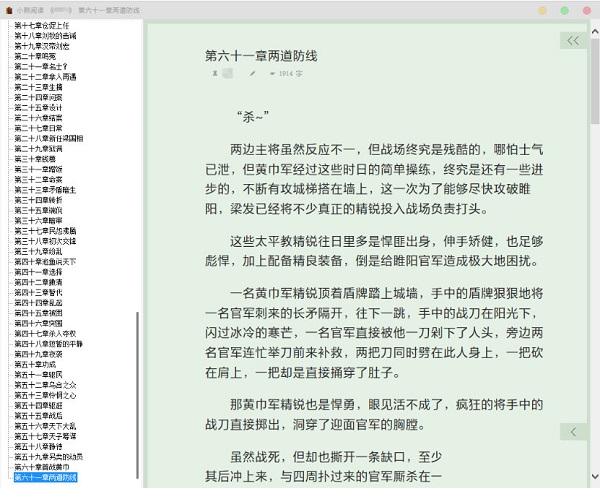
Task: Select chapter 第四十二章 in the list
Action: 38,282
